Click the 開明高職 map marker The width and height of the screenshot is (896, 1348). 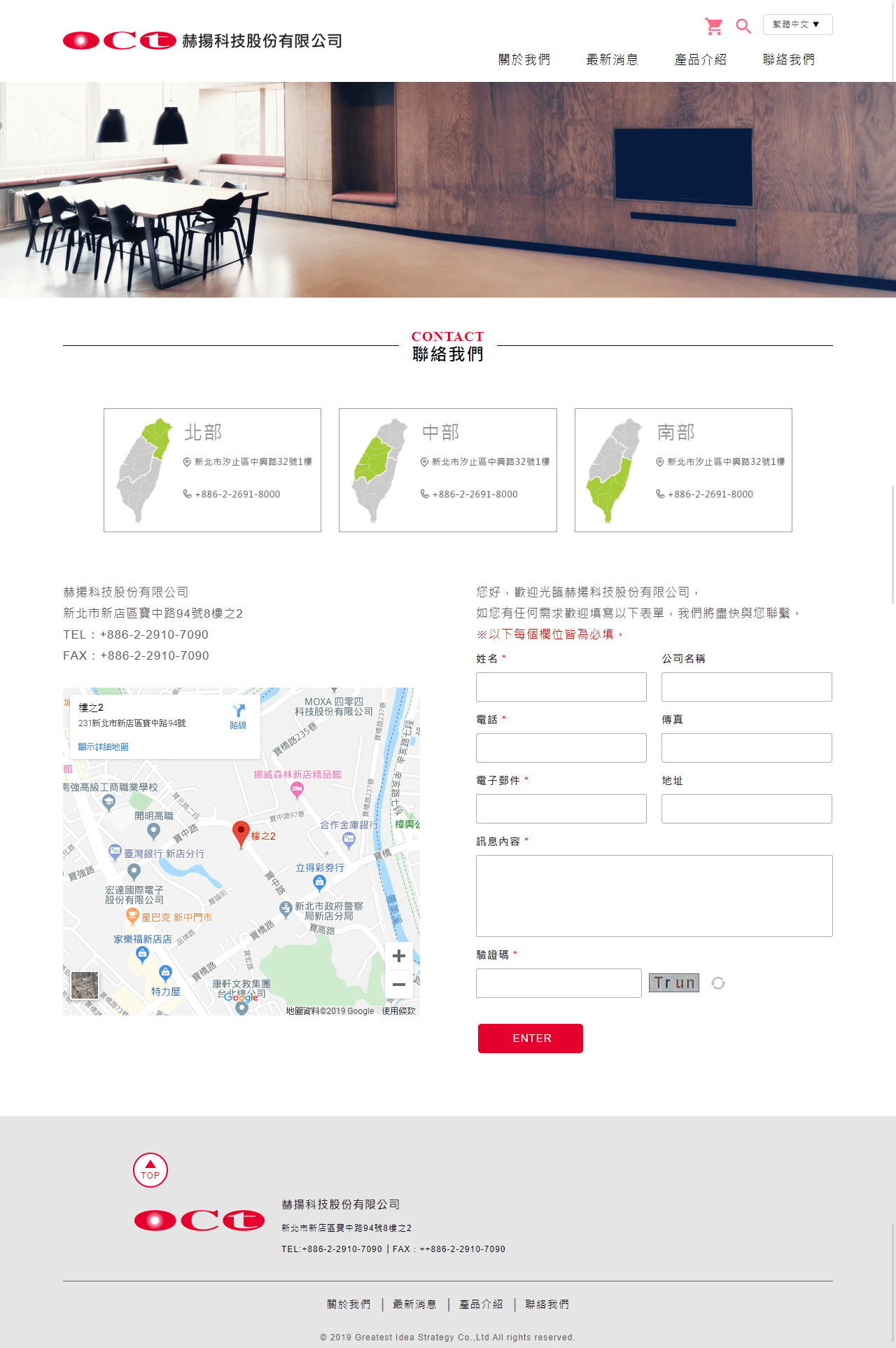pyautogui.click(x=154, y=831)
